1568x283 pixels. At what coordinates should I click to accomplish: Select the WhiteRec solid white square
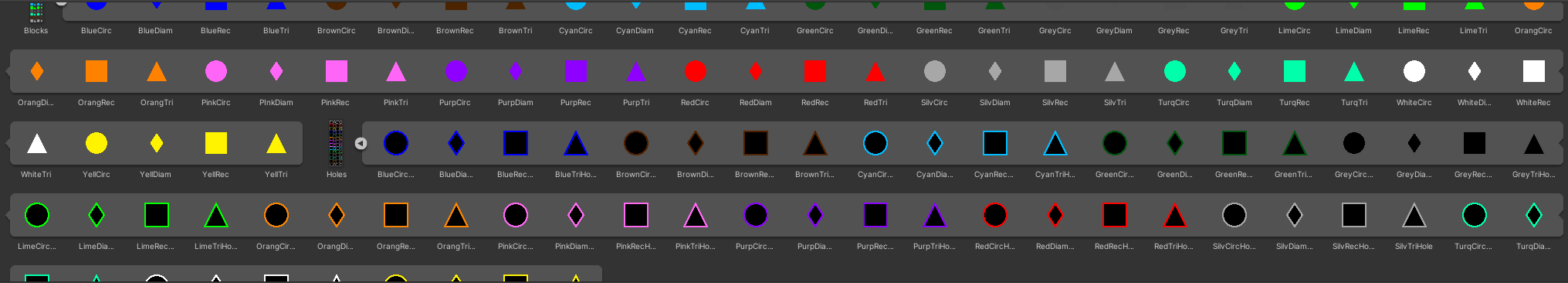pyautogui.click(x=1533, y=71)
